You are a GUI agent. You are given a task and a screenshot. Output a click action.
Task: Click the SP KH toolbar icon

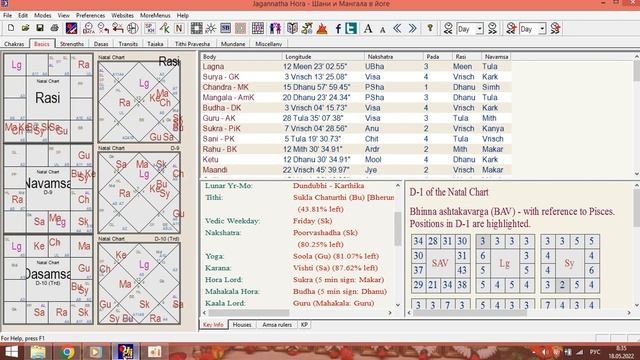150,28
